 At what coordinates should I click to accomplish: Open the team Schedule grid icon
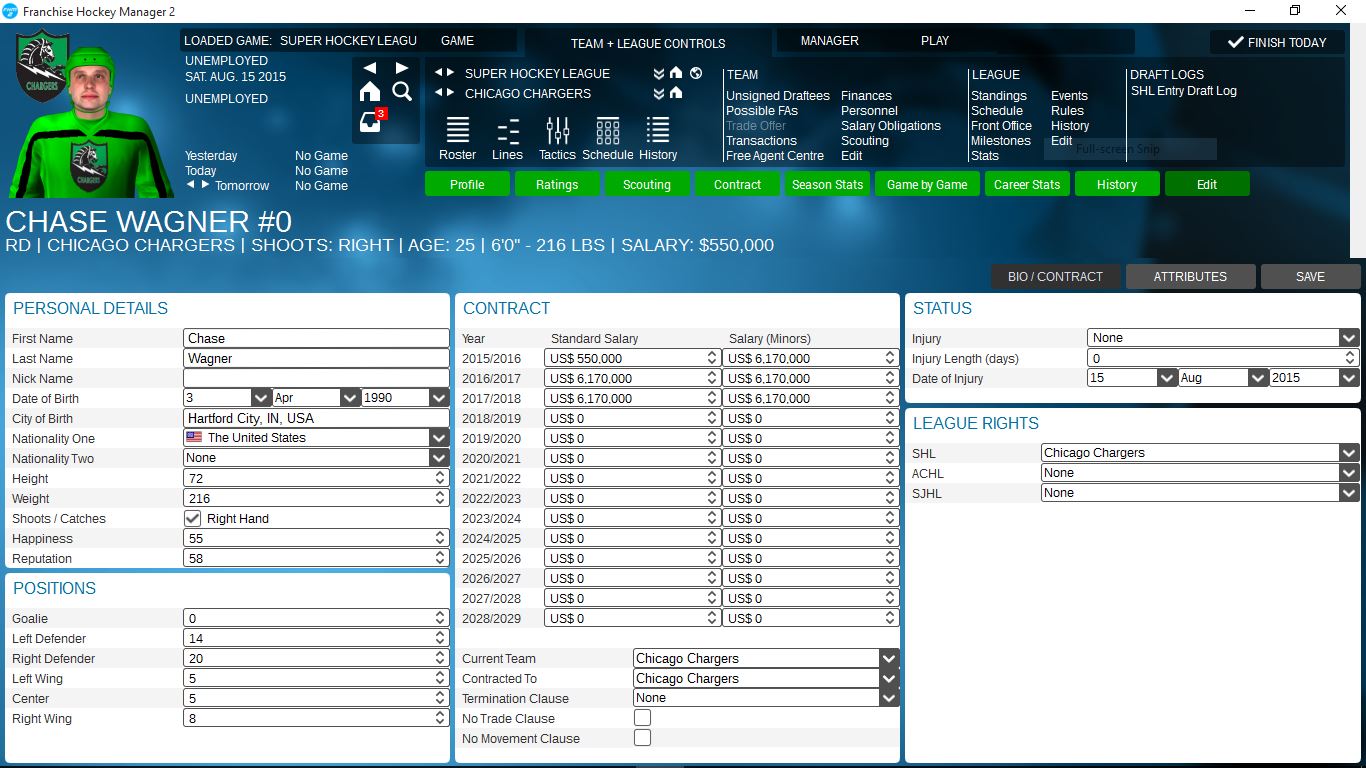pyautogui.click(x=607, y=131)
